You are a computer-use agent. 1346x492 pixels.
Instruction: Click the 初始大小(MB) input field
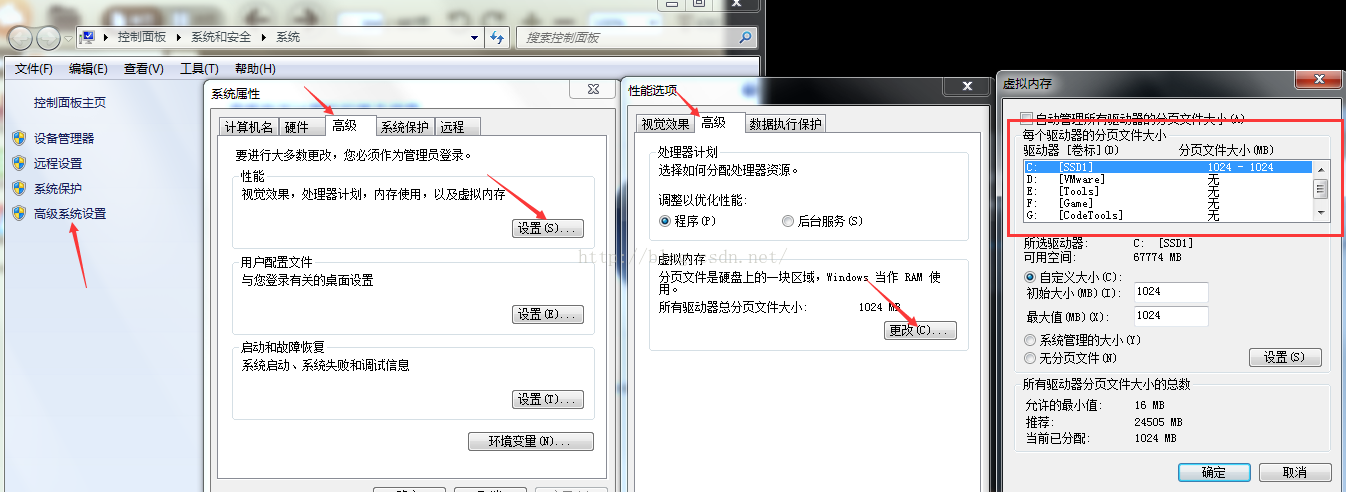pos(1171,293)
